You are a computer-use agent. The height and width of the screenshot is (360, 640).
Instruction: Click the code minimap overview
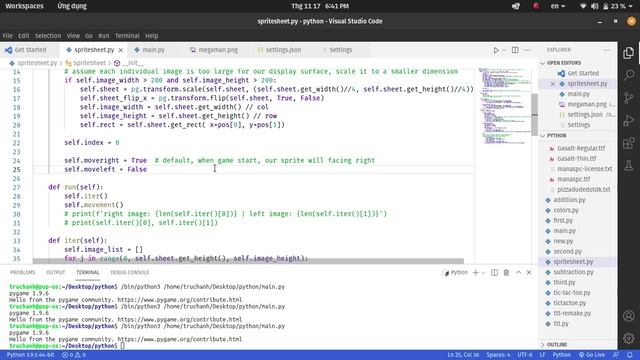505,106
